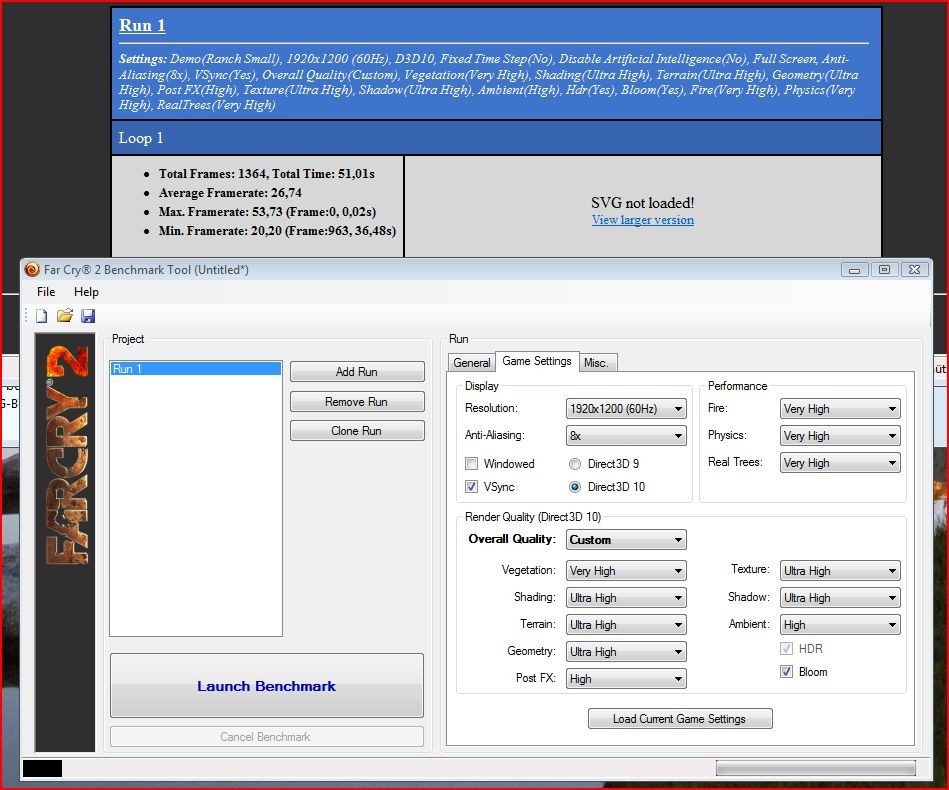
Task: Click the Min. Framerate: 20,20 line
Action: tap(277, 231)
